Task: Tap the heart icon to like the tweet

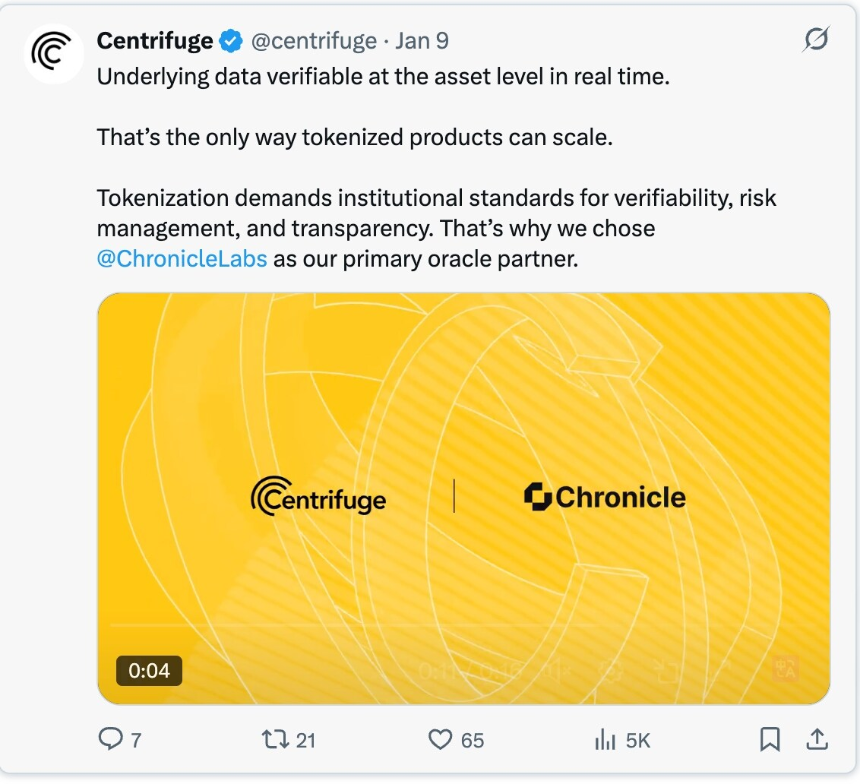Action: (438, 740)
